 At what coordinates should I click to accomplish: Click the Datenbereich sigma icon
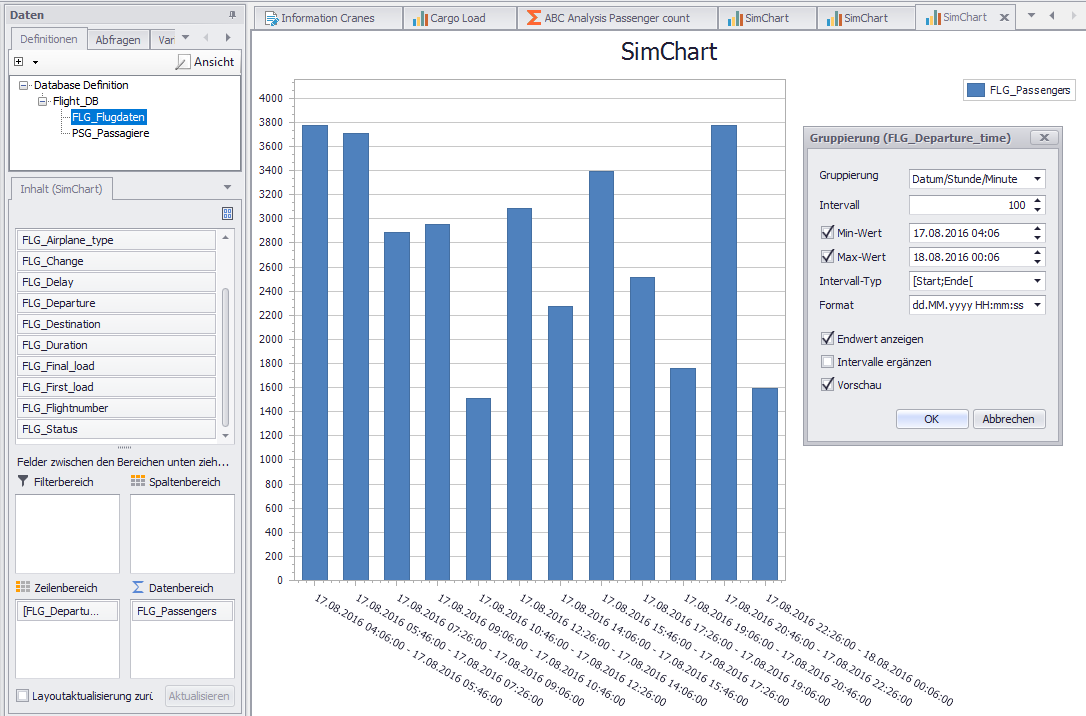[x=138, y=588]
